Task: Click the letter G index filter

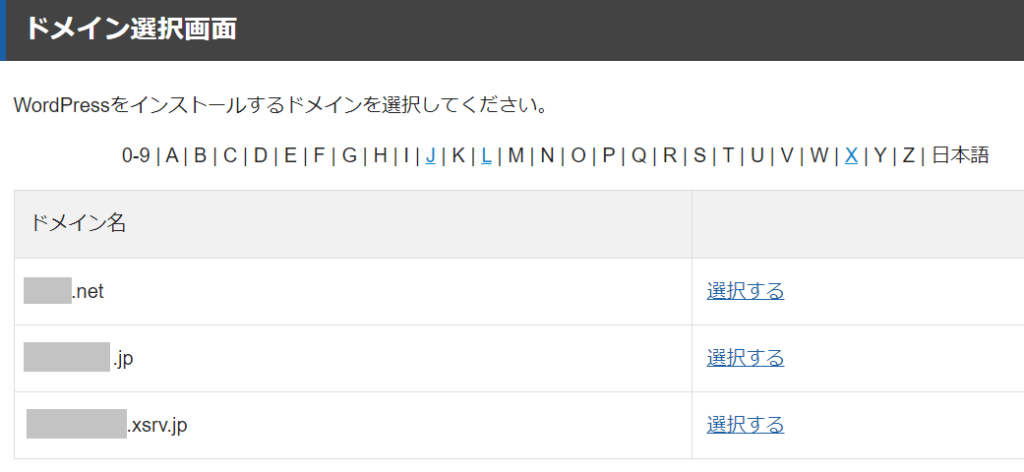Action: click(x=349, y=155)
